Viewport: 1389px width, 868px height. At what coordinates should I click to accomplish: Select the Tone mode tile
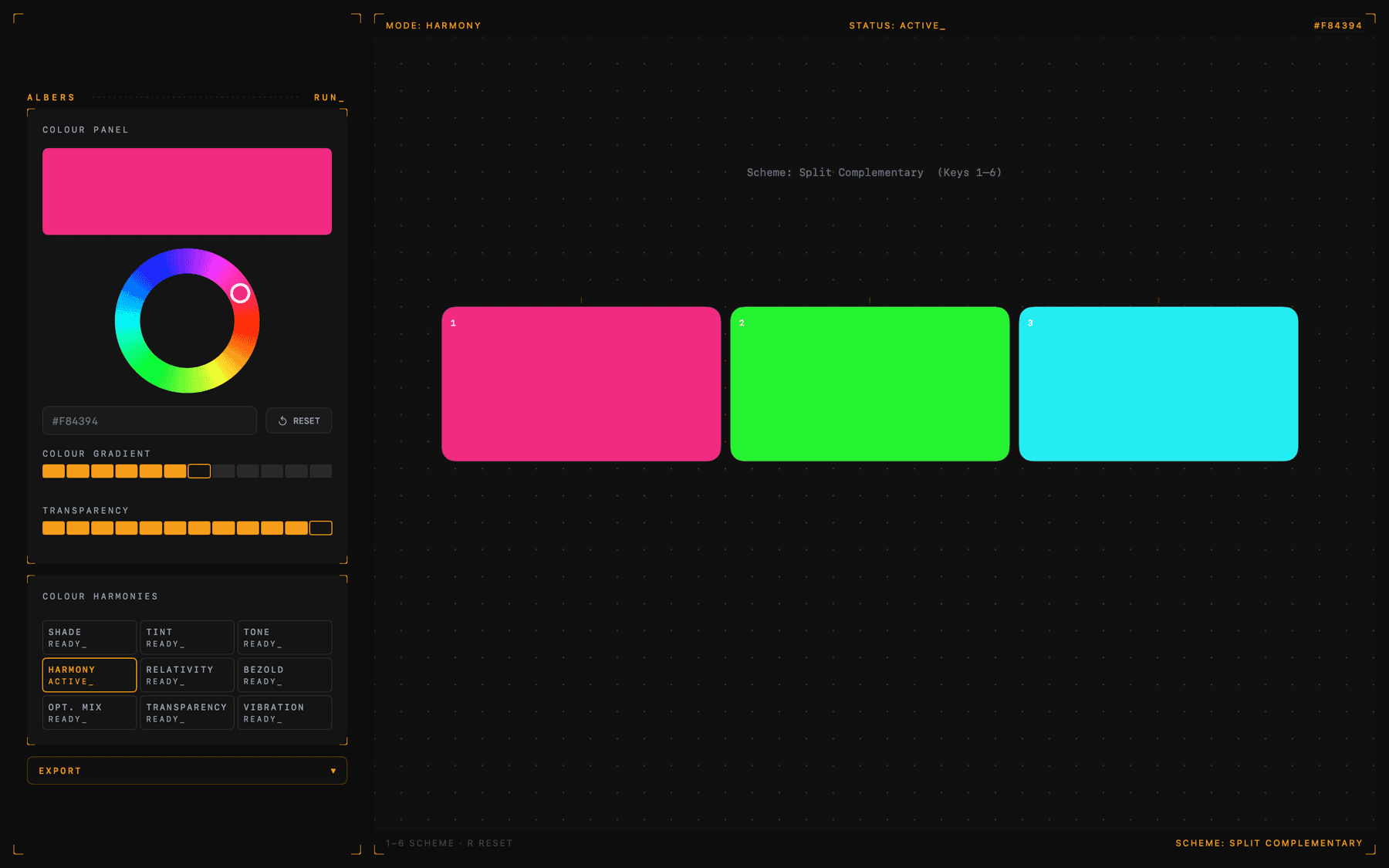coord(284,637)
